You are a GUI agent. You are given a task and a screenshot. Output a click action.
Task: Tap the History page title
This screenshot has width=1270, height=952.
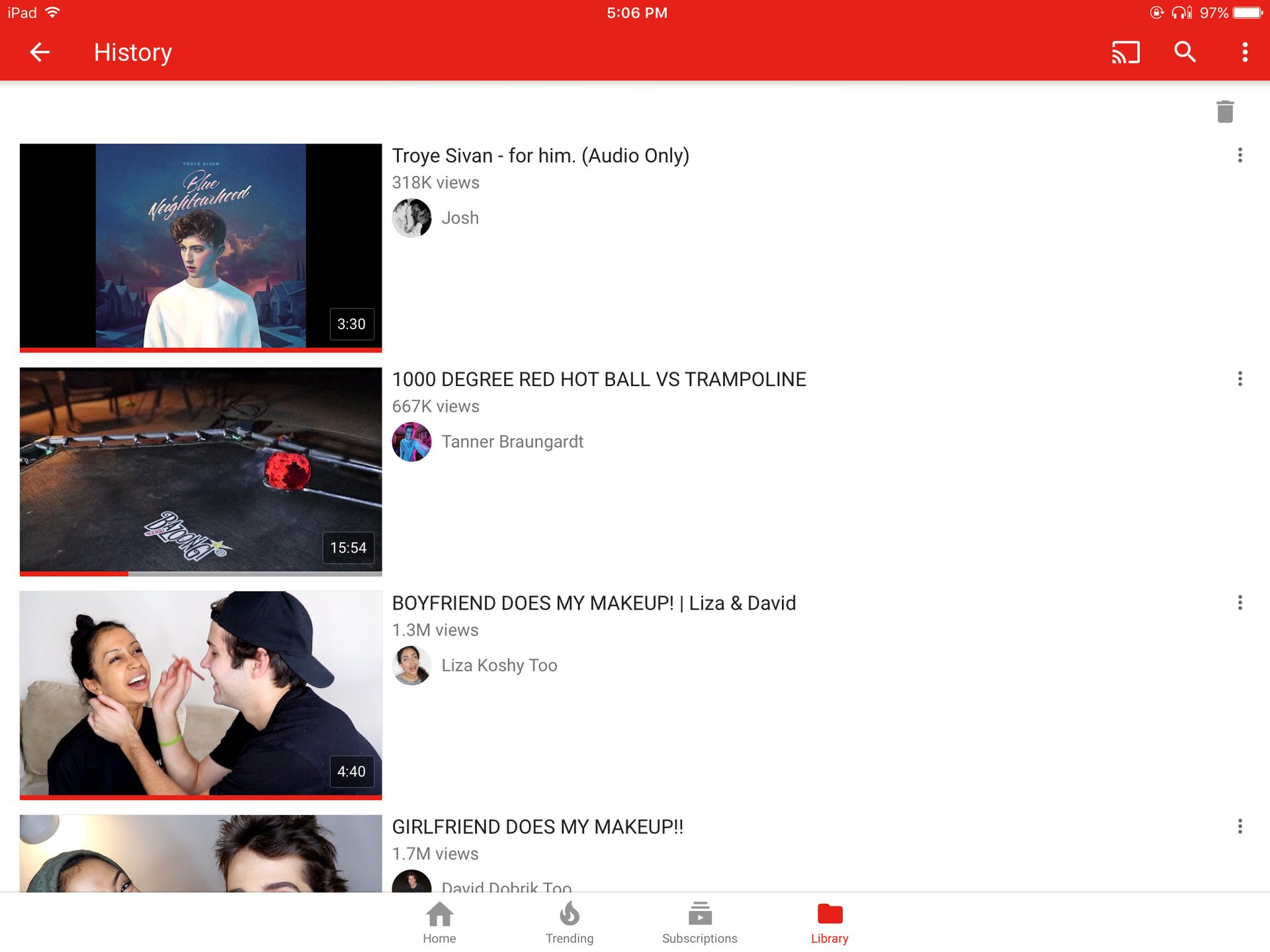(x=133, y=52)
